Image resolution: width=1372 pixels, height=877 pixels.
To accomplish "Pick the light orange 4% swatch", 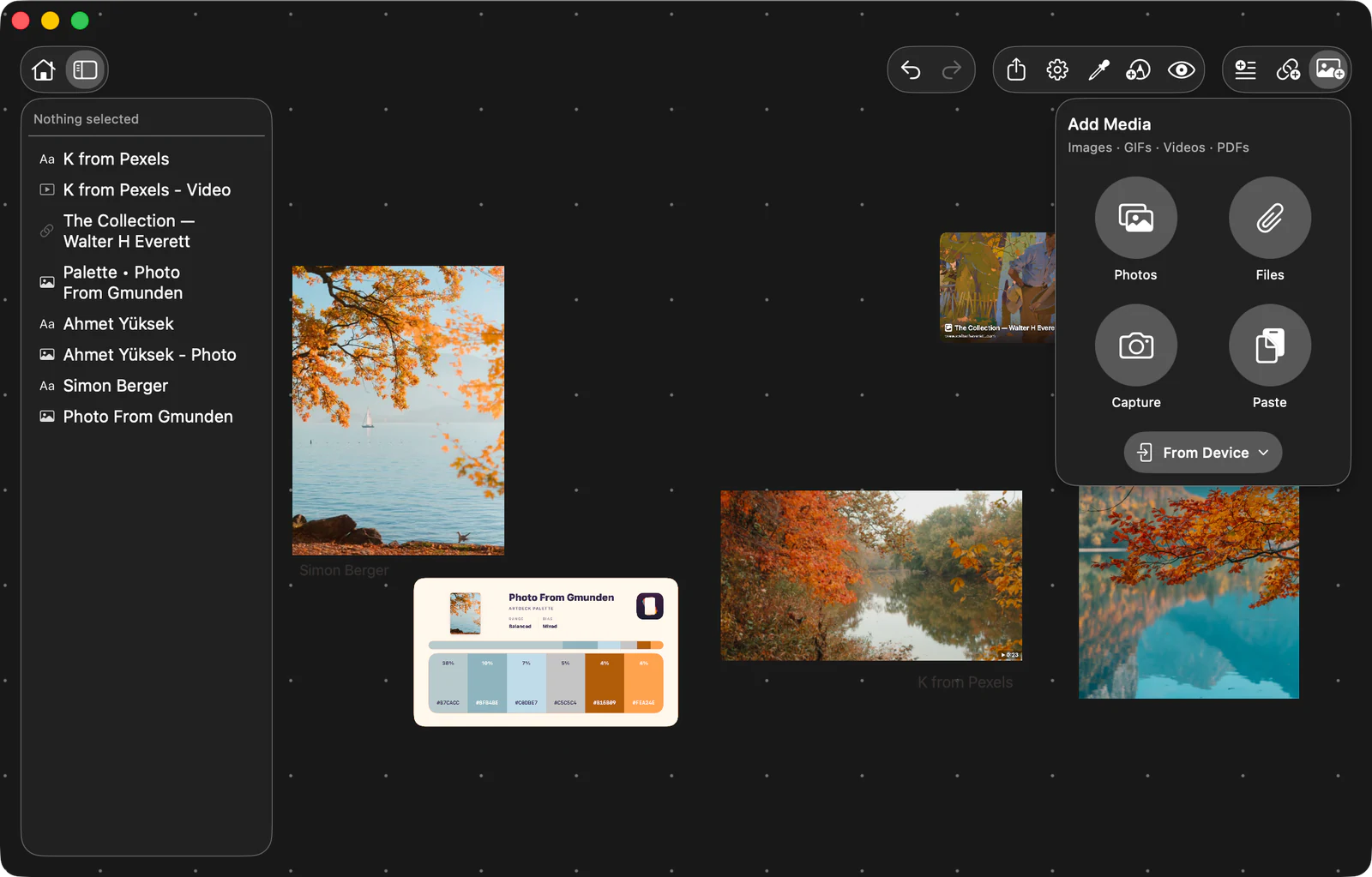I will pos(644,682).
